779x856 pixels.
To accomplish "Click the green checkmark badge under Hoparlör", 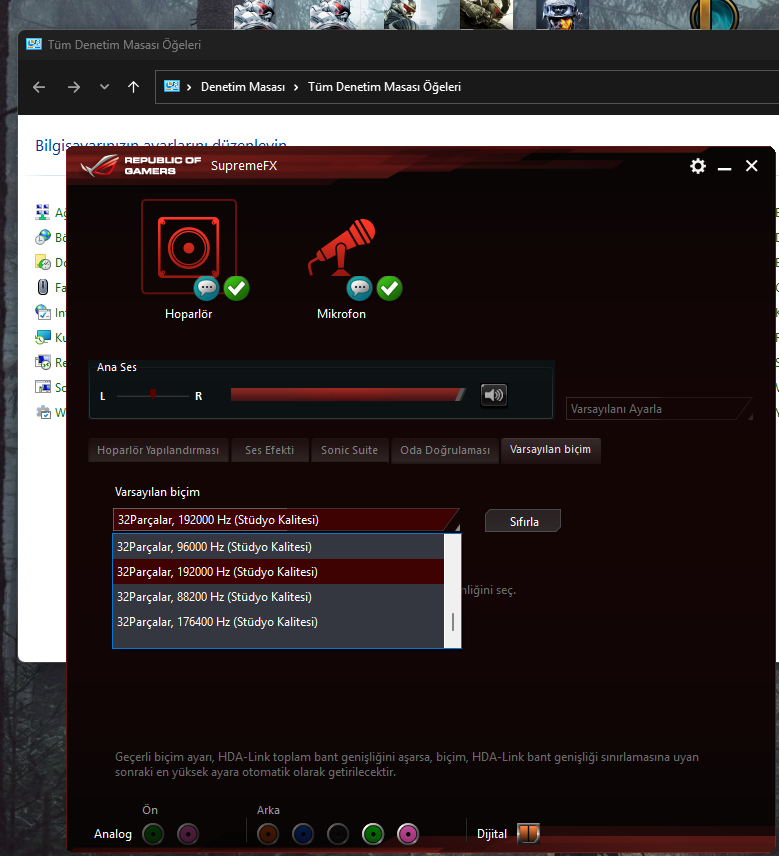I will tap(236, 288).
